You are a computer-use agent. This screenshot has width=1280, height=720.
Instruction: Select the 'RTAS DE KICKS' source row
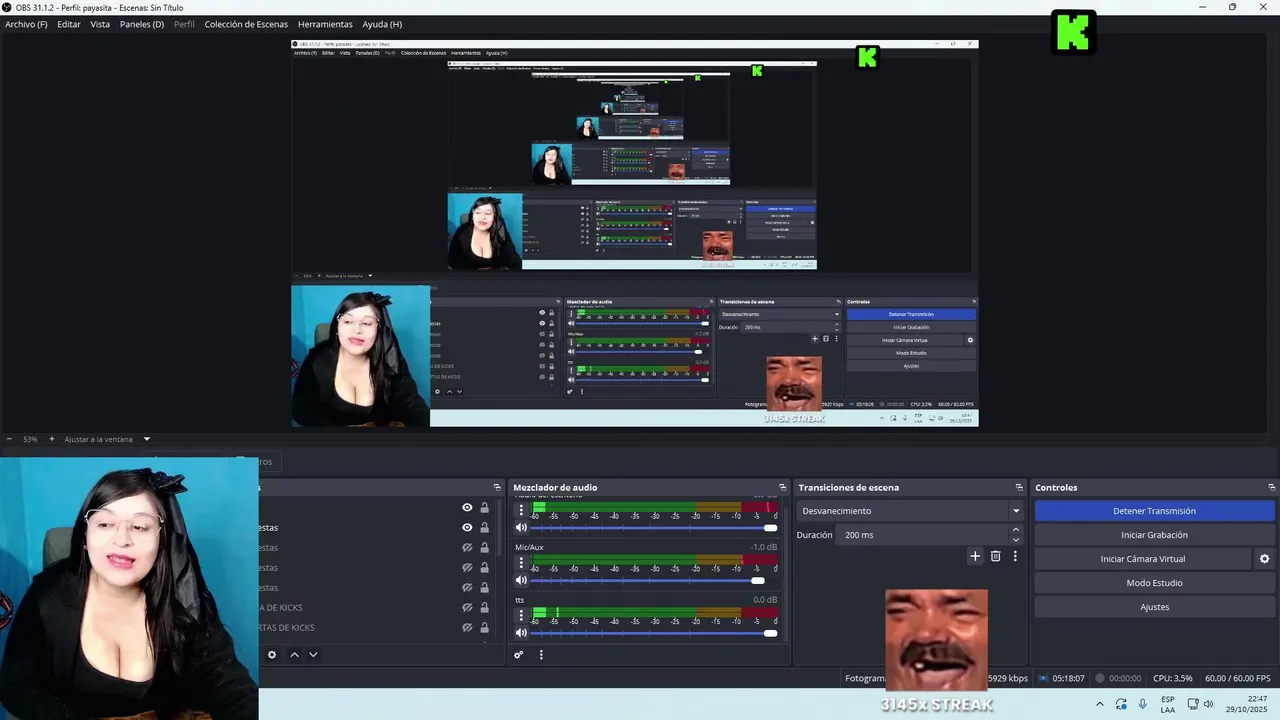tap(378, 627)
